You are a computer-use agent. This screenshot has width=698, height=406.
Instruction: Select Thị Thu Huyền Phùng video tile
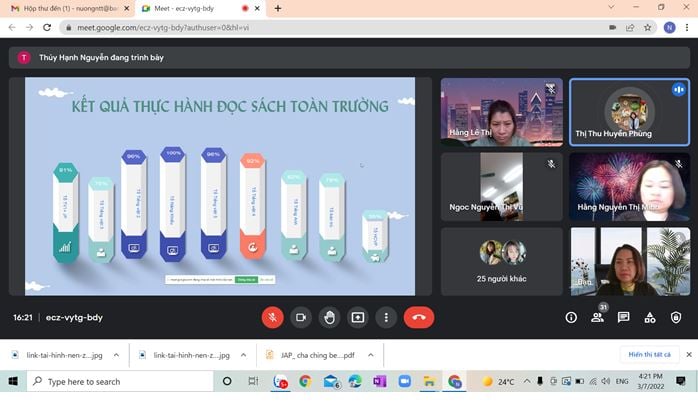point(629,112)
